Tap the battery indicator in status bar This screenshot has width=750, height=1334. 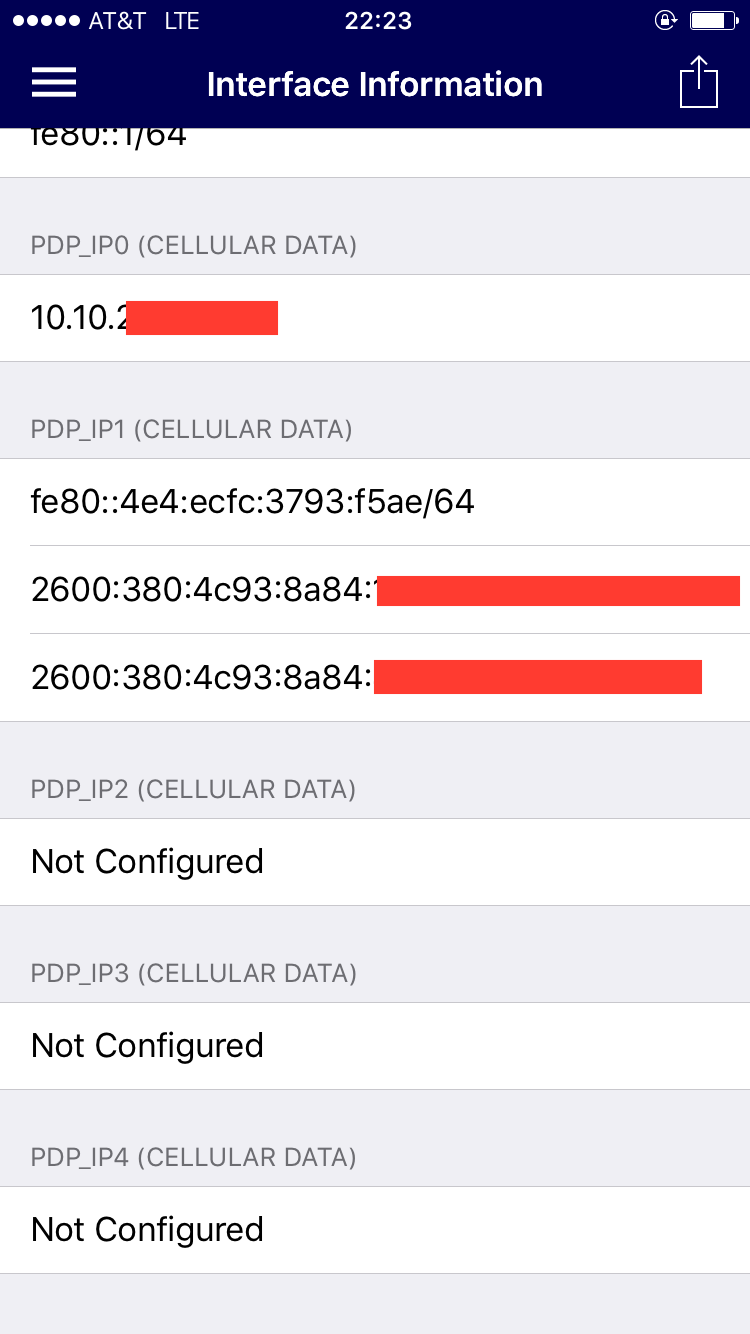712,21
